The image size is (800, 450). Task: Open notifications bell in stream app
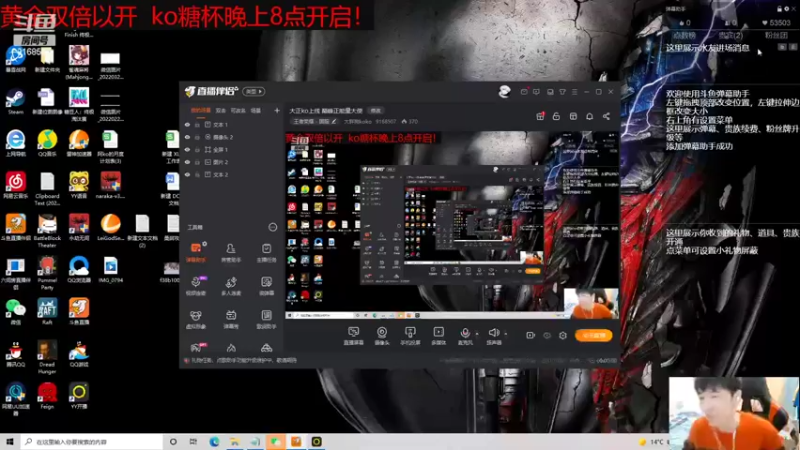point(589,116)
